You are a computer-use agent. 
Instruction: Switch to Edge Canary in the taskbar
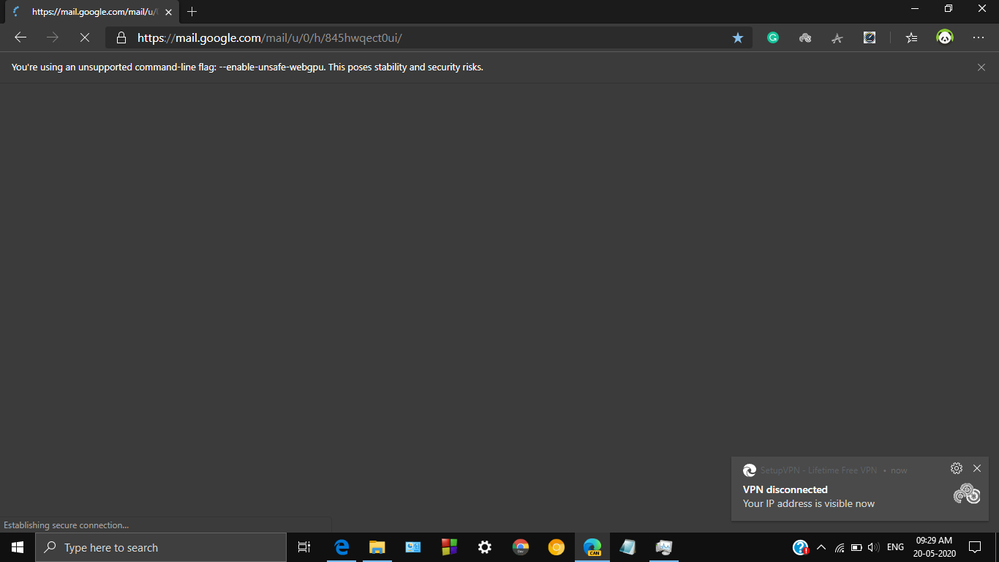593,547
